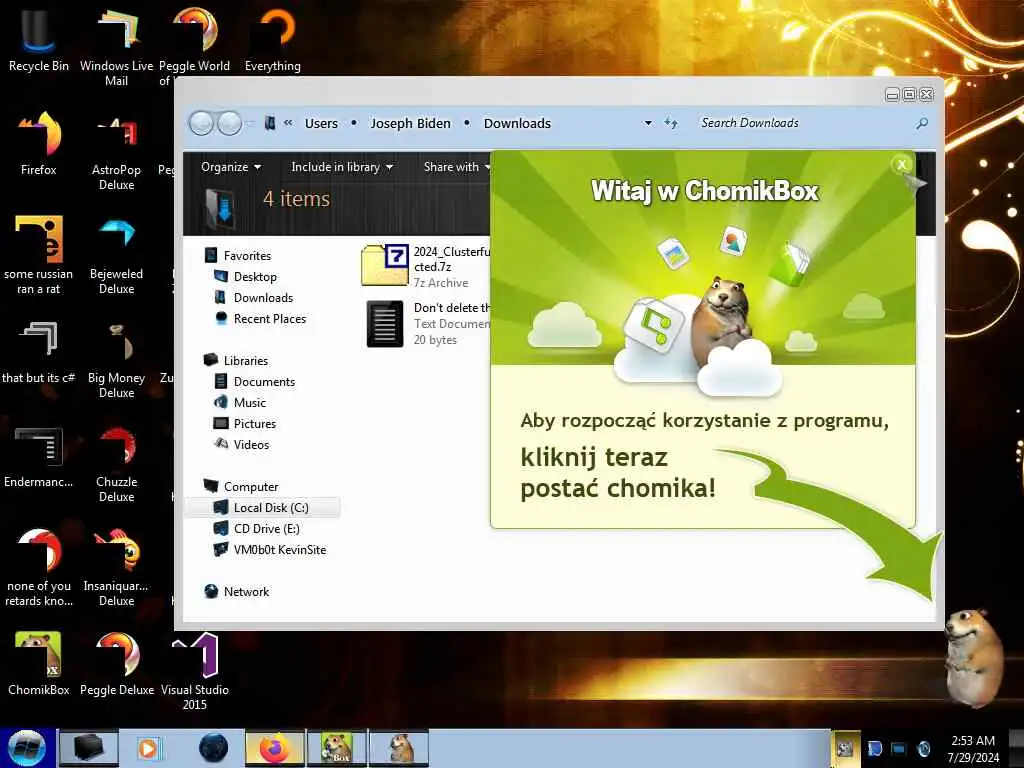Screen dimensions: 1024x768
Task: Open the Videos library
Action: (242, 444)
